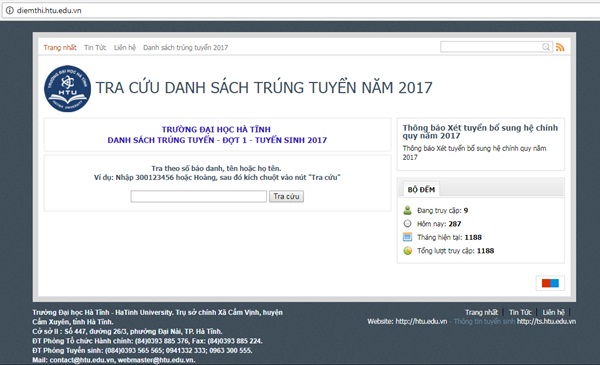Click the online users person icon
This screenshot has width=600, height=365.
point(408,210)
